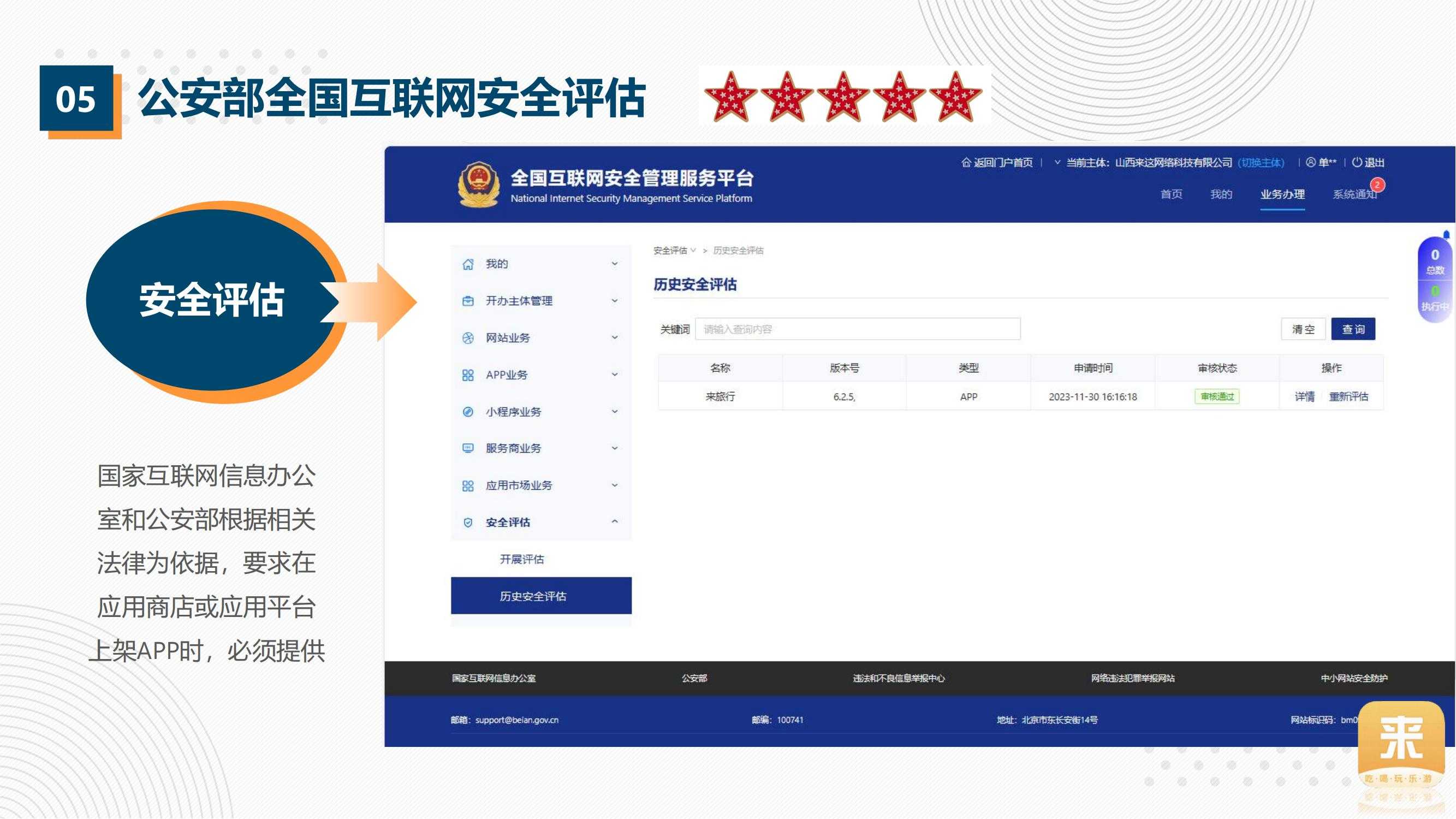Click the grid icon beside 应用市场业务
The width and height of the screenshot is (1456, 819).
click(468, 485)
